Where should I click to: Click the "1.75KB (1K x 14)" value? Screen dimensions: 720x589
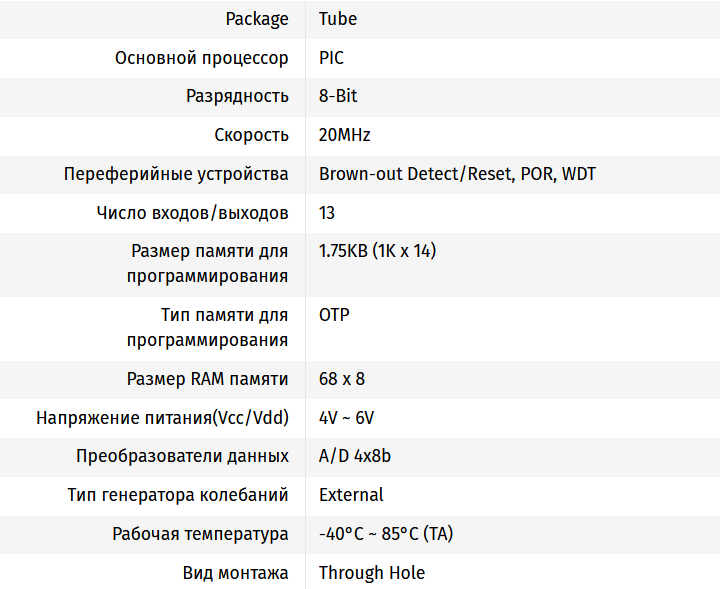tap(377, 251)
